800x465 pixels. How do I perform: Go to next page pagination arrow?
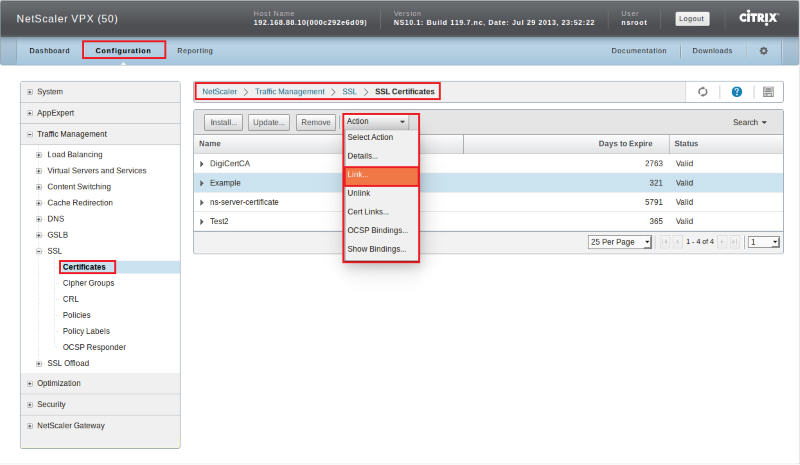[x=722, y=241]
